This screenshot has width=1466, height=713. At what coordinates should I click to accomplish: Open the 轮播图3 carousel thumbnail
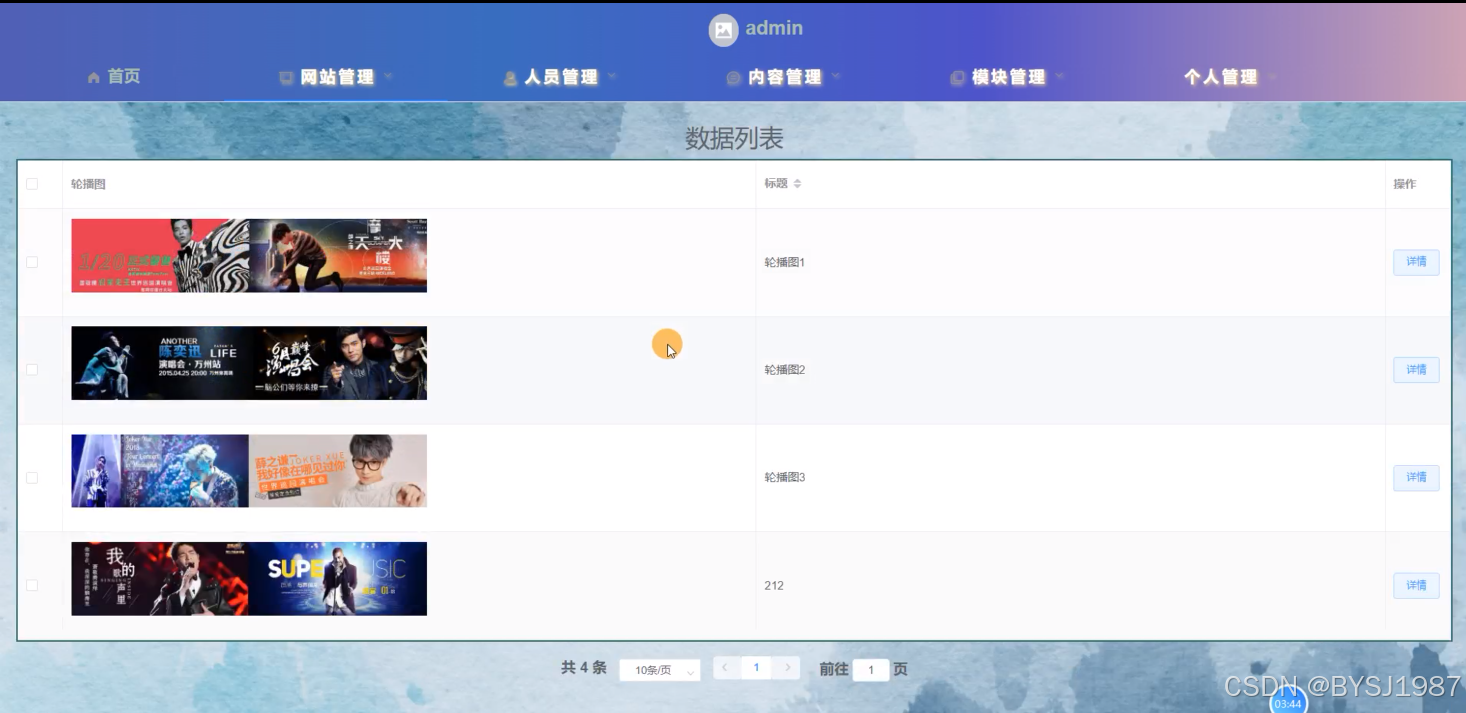click(249, 471)
